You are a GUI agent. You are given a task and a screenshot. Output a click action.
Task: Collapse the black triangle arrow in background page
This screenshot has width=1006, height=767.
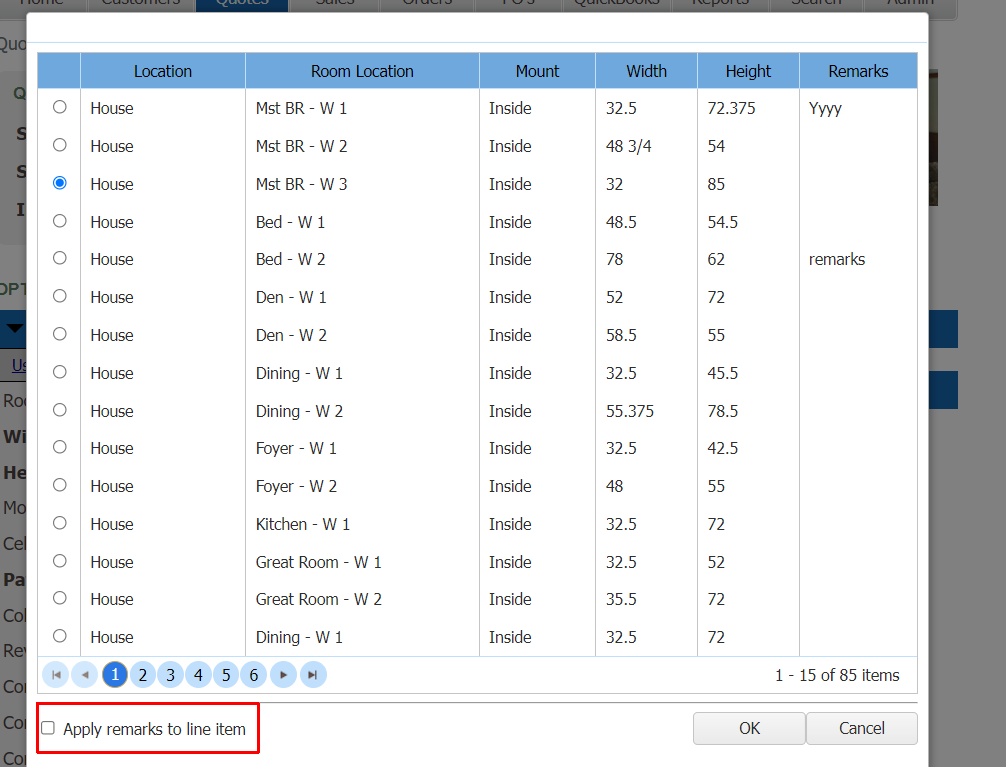pos(15,329)
